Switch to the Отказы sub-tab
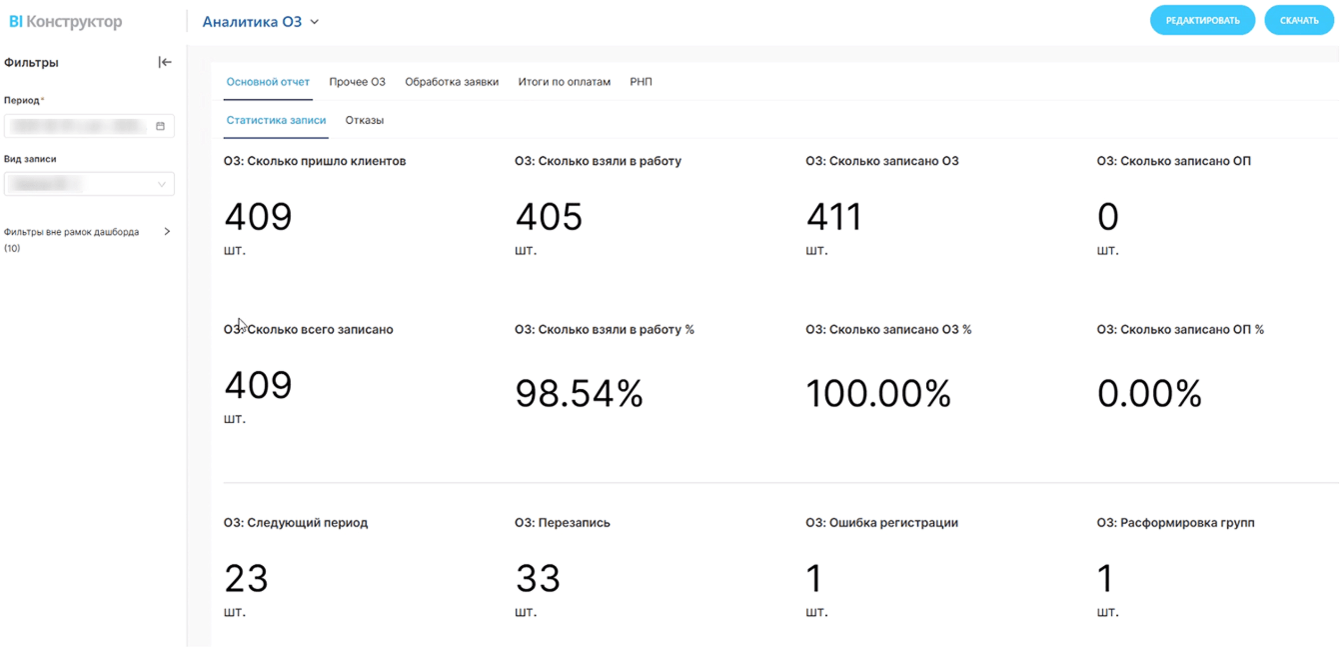 364,120
